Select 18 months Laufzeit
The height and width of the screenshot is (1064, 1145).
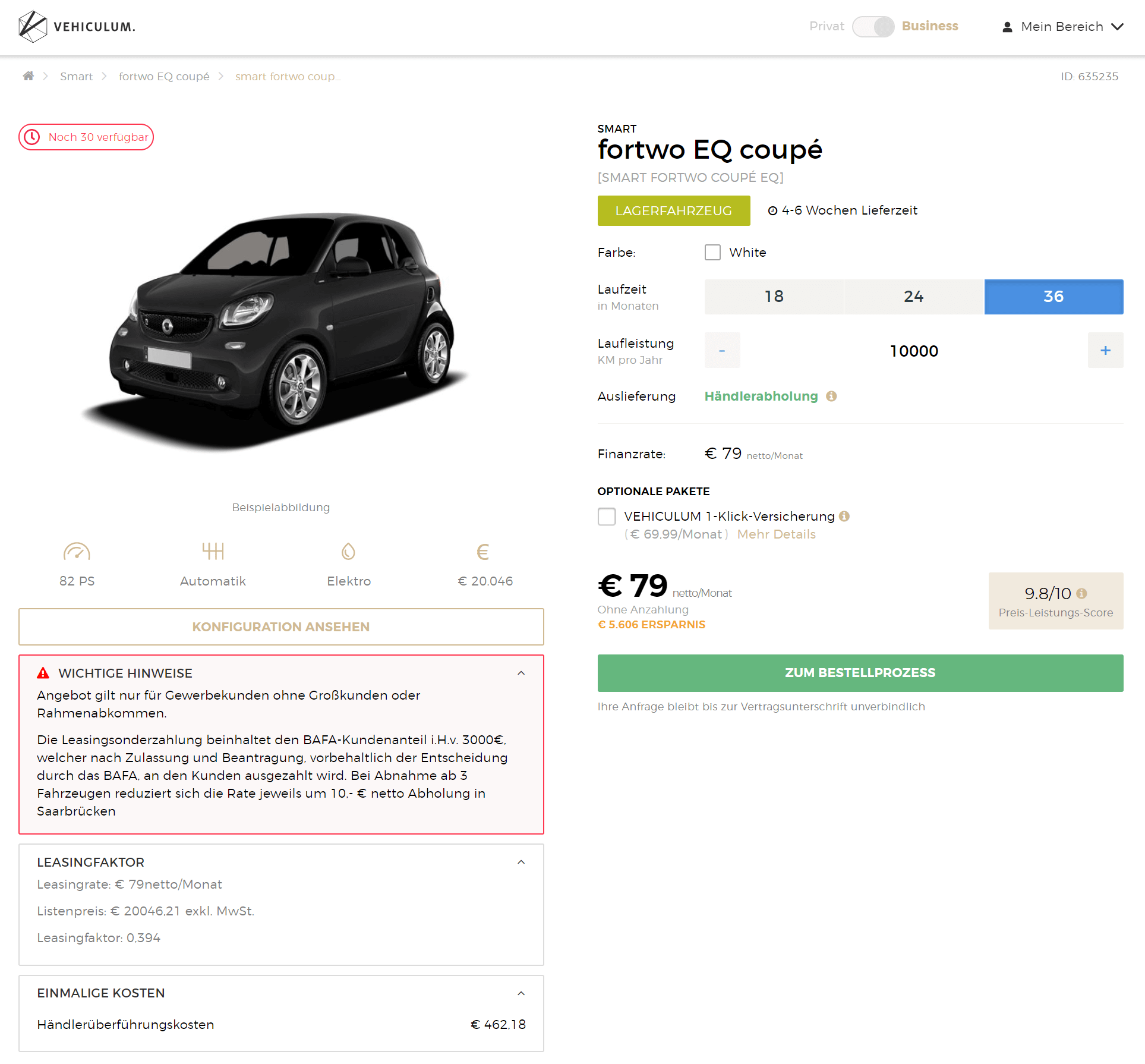pos(774,297)
